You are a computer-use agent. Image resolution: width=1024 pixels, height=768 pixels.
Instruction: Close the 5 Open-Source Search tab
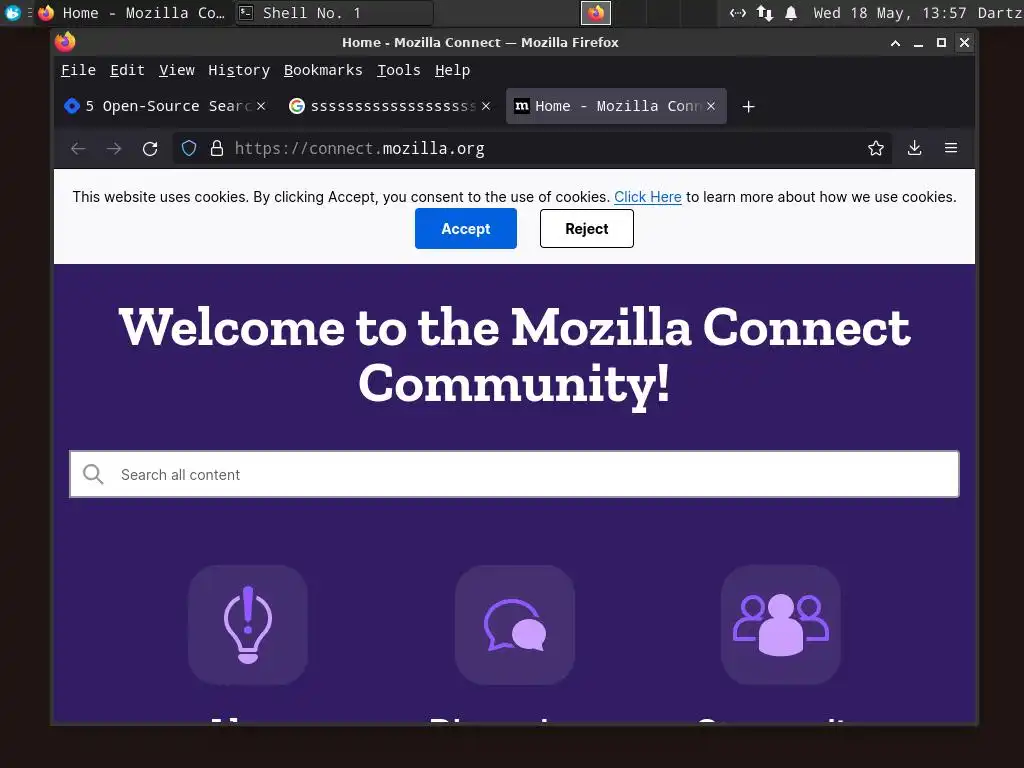(261, 106)
